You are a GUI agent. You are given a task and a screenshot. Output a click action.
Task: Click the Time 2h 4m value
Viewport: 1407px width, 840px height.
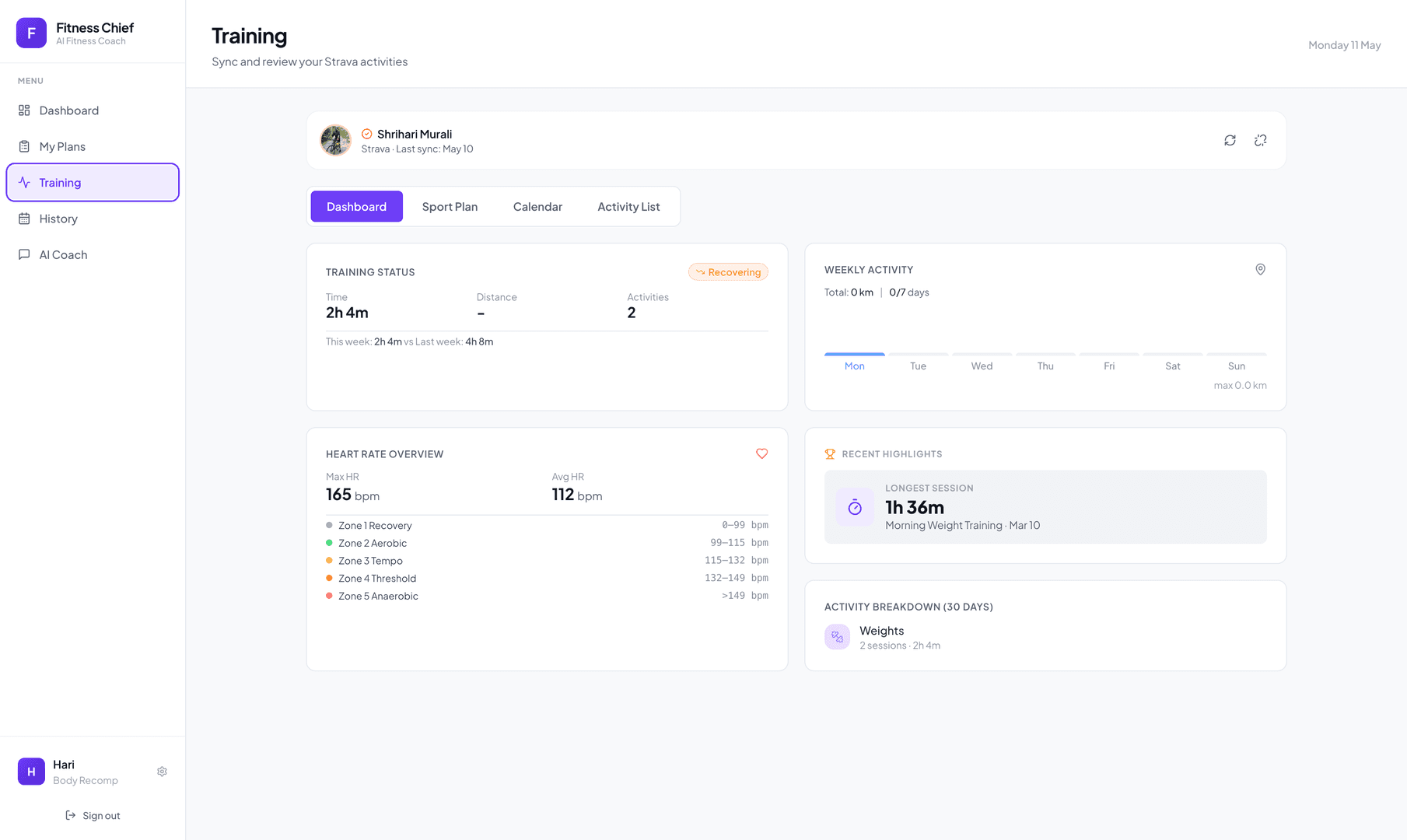pos(347,313)
